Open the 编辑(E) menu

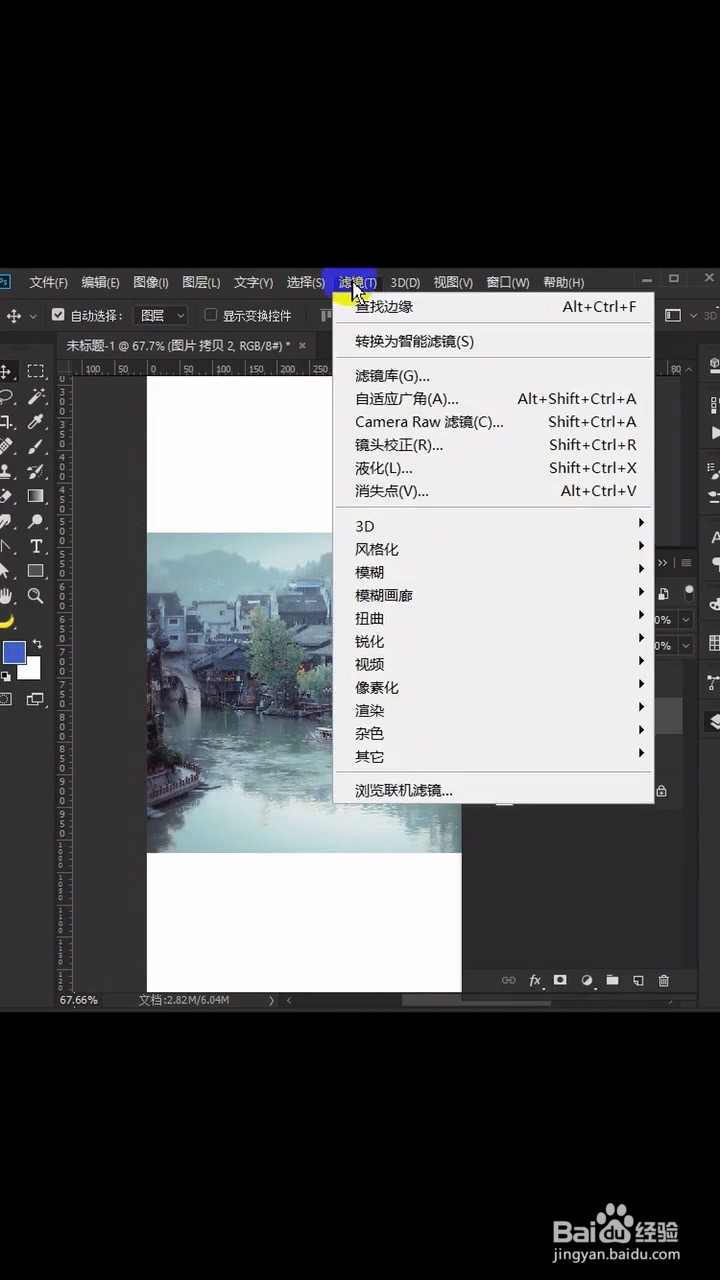click(100, 283)
